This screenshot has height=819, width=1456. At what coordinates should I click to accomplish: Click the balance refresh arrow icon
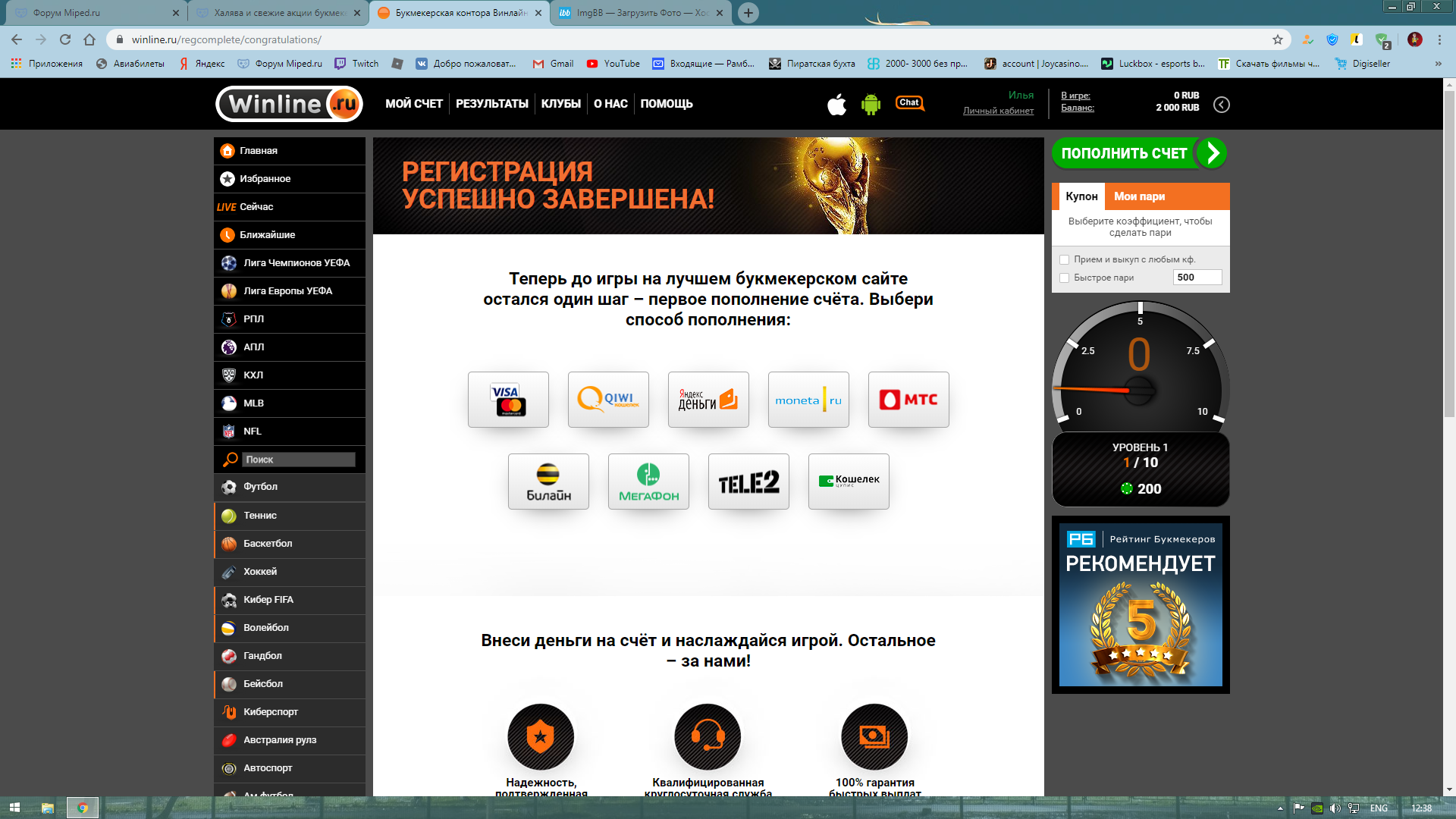point(1221,105)
